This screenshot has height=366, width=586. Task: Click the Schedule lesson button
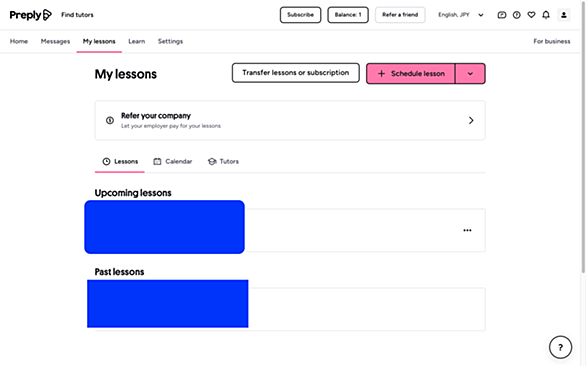coord(410,74)
